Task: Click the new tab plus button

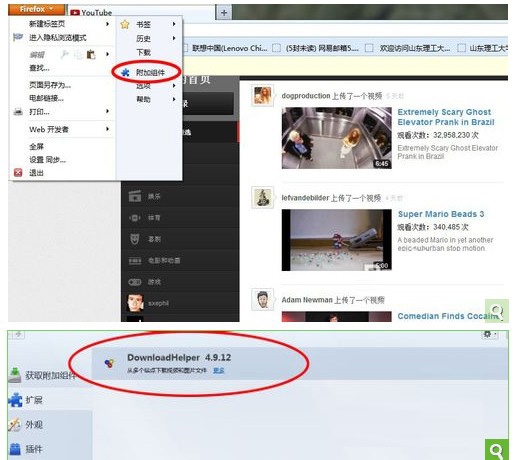Action: [224, 13]
